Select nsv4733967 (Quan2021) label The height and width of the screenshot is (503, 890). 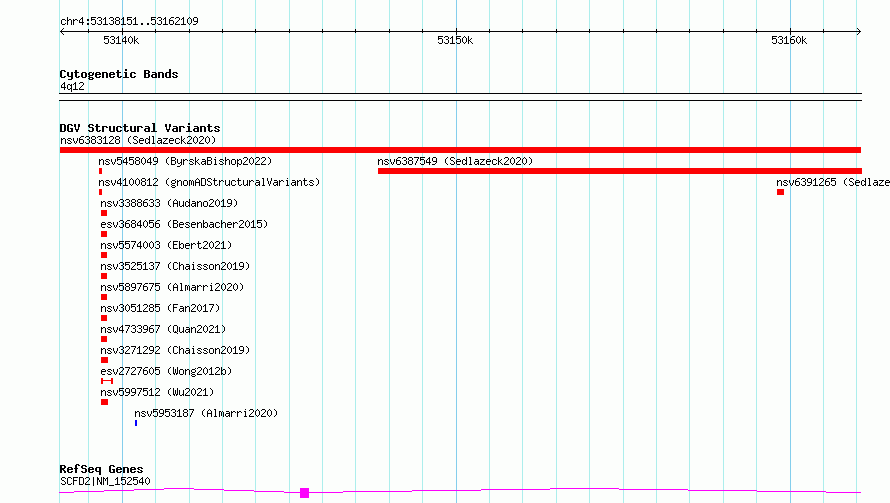pyautogui.click(x=163, y=329)
